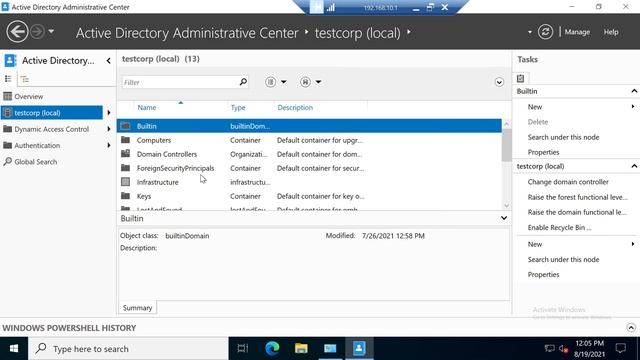Open Authentication node
Screen dimensions: 640x360
click(37, 145)
